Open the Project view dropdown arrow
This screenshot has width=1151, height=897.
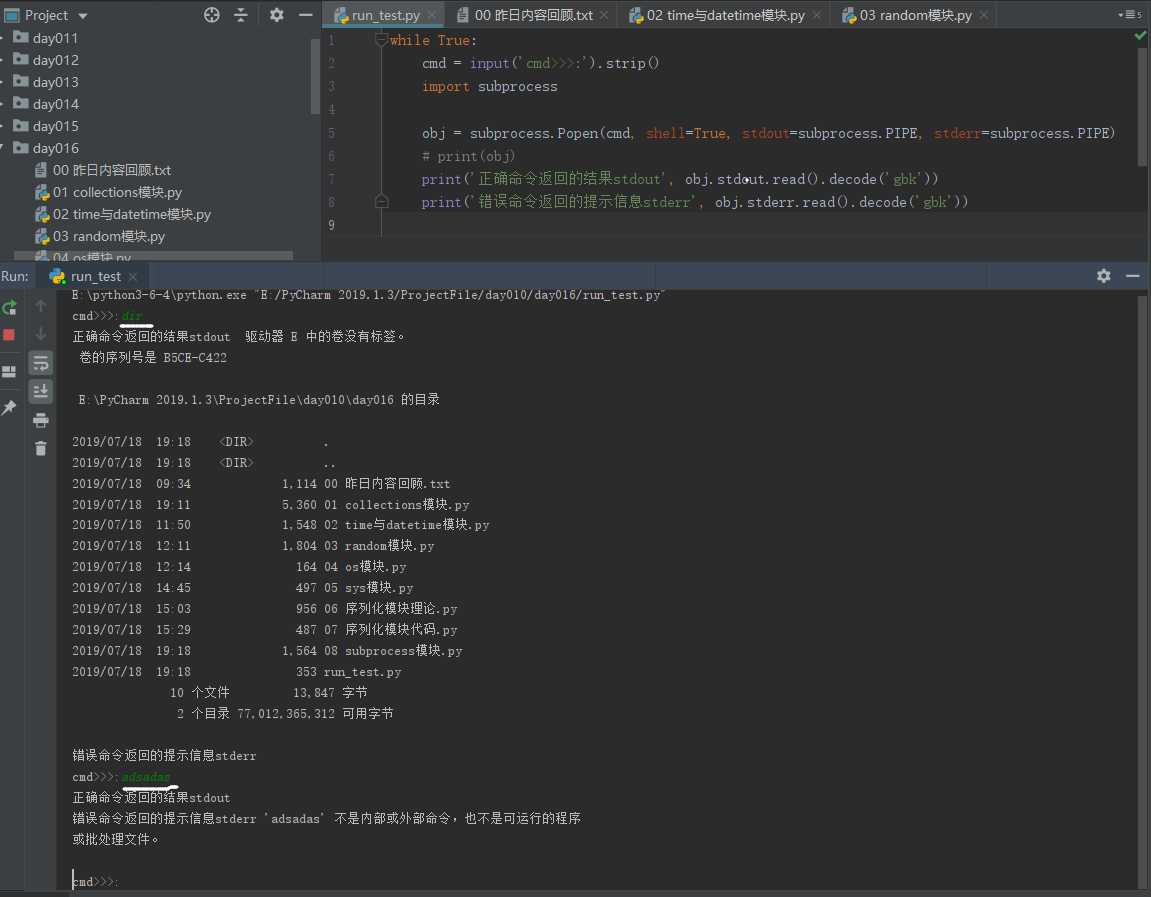[83, 15]
